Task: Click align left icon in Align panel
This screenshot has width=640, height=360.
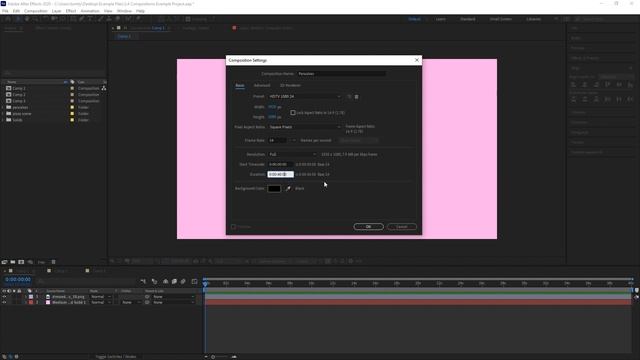Action: click(x=573, y=84)
